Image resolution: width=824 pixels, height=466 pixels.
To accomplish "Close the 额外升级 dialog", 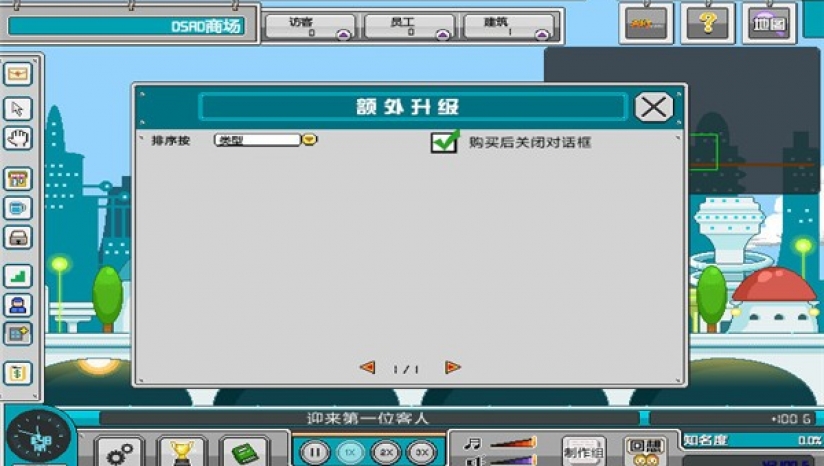I will coord(654,107).
